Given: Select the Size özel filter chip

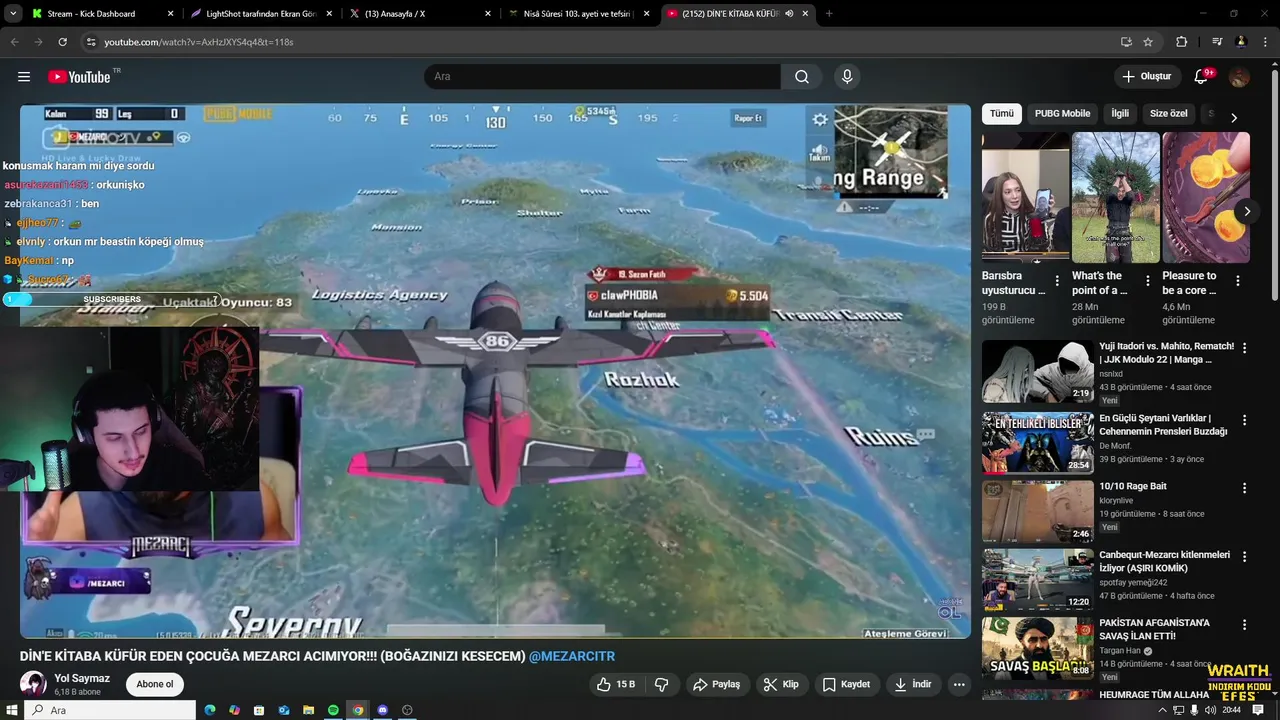Looking at the screenshot, I should [1168, 114].
